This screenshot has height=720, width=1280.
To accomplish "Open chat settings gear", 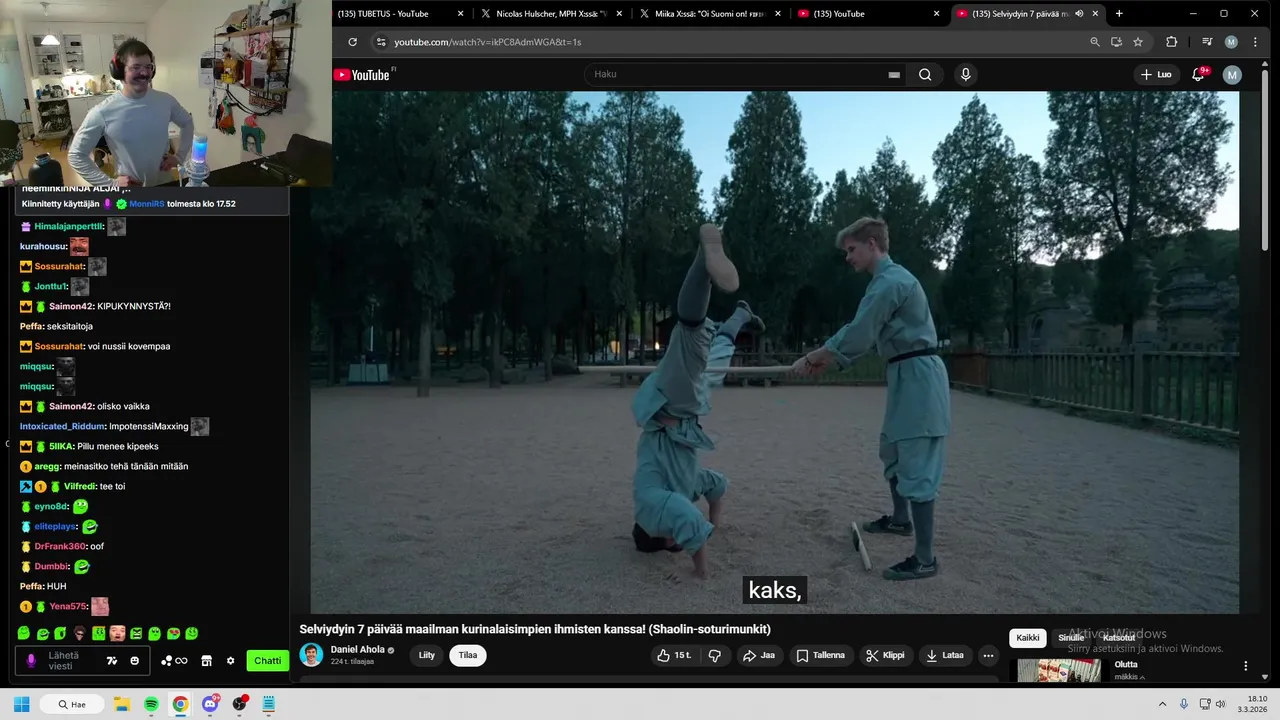I will [231, 661].
